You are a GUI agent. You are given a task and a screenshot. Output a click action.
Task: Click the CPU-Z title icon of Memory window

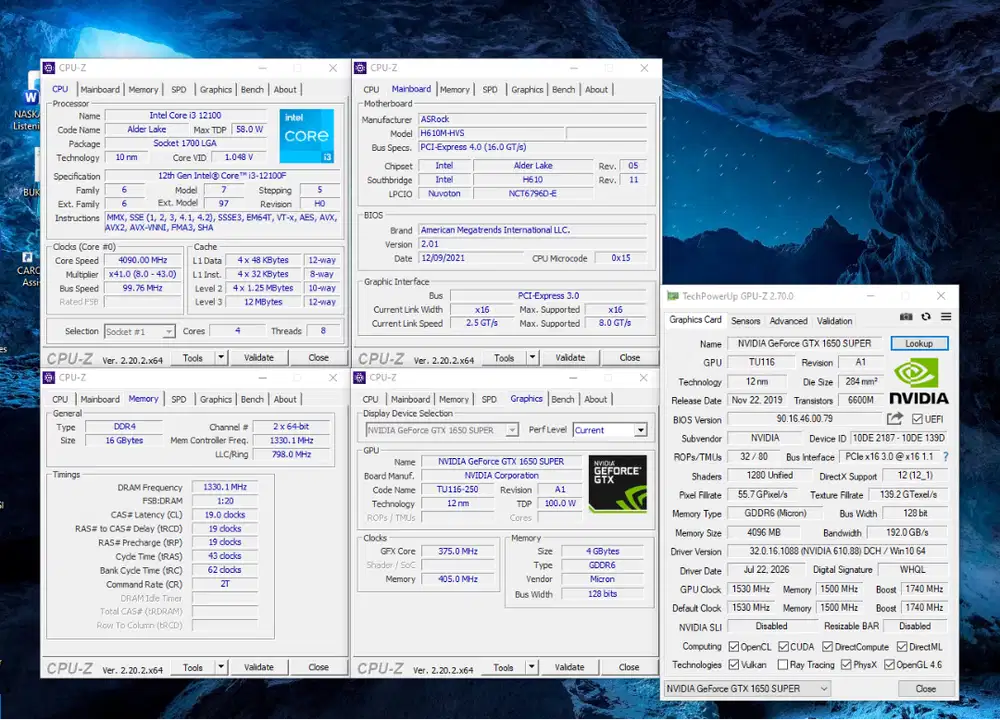coord(49,378)
